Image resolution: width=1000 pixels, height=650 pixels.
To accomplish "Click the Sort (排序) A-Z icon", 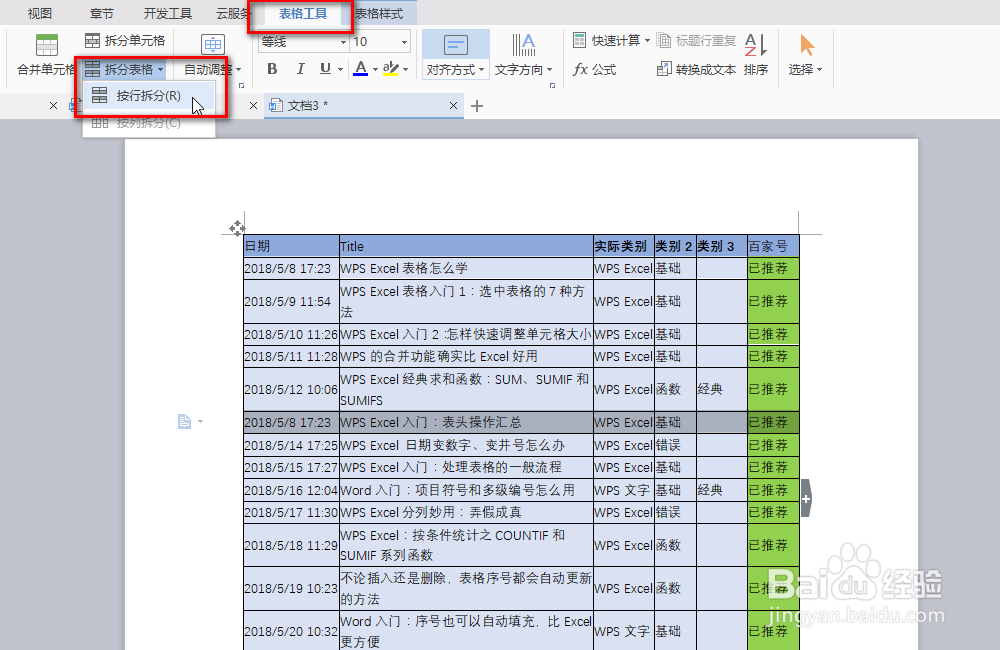I will [x=756, y=45].
